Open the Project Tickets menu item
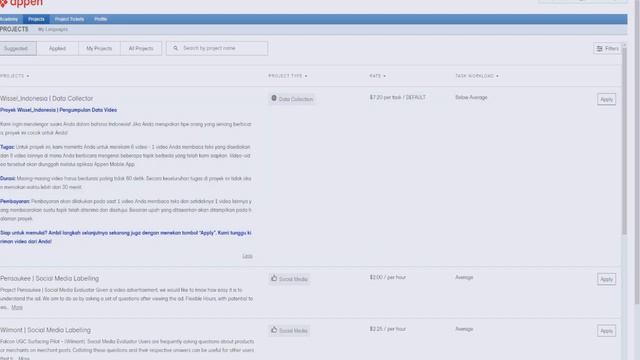 click(x=69, y=19)
